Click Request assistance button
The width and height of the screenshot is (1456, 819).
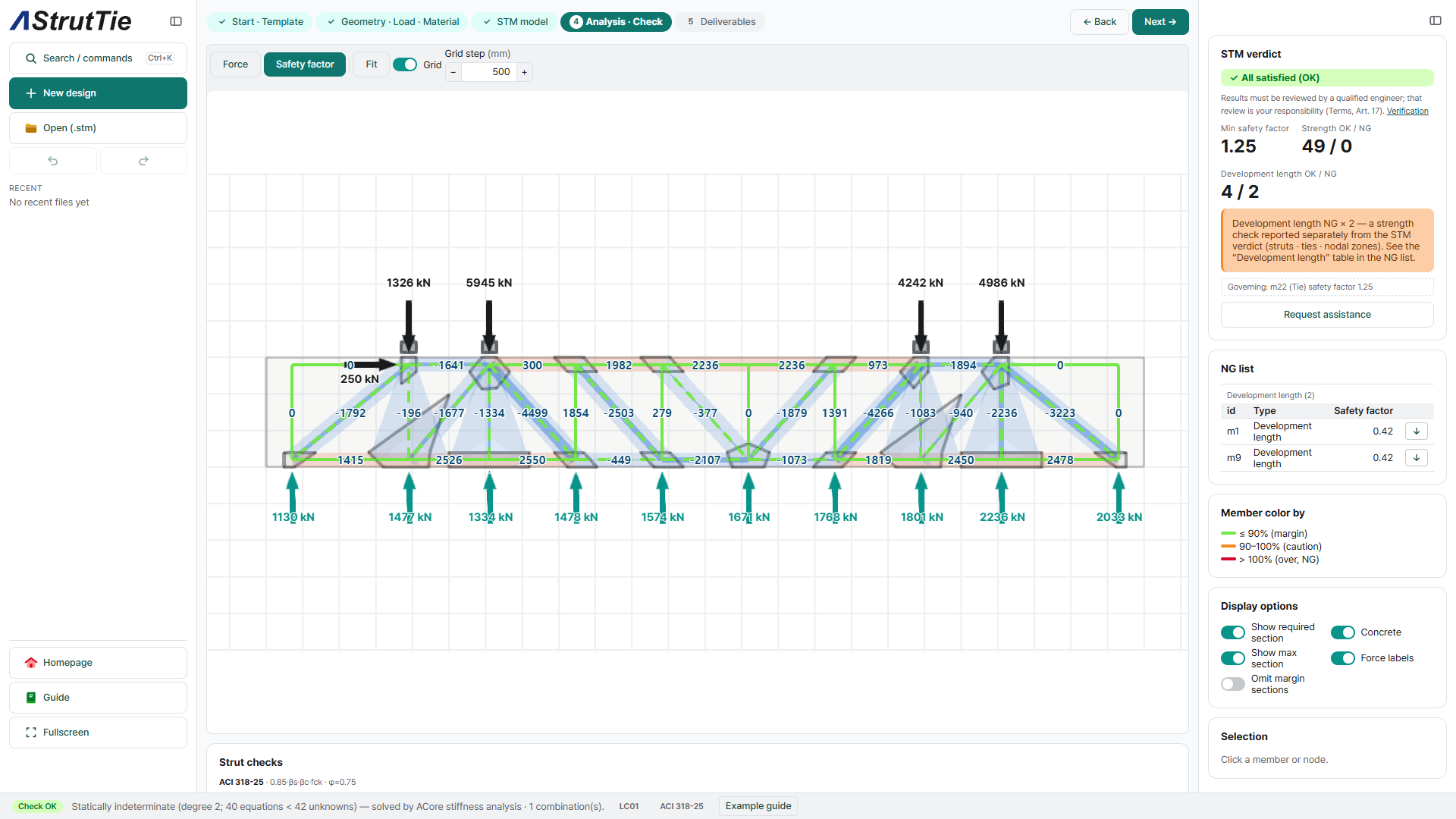click(x=1327, y=315)
